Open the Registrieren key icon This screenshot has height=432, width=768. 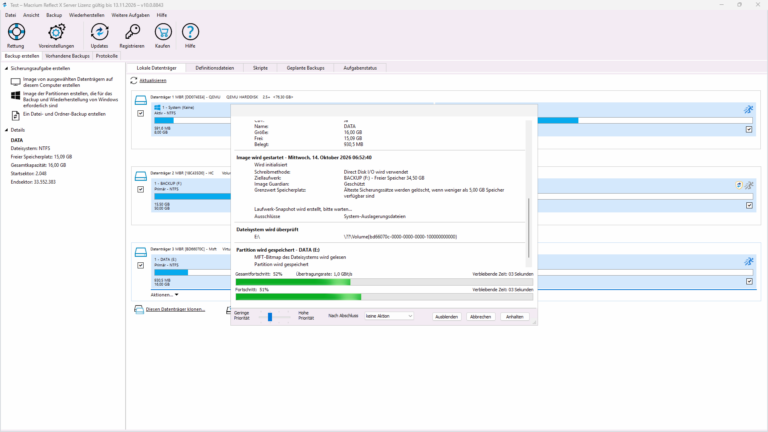(132, 32)
